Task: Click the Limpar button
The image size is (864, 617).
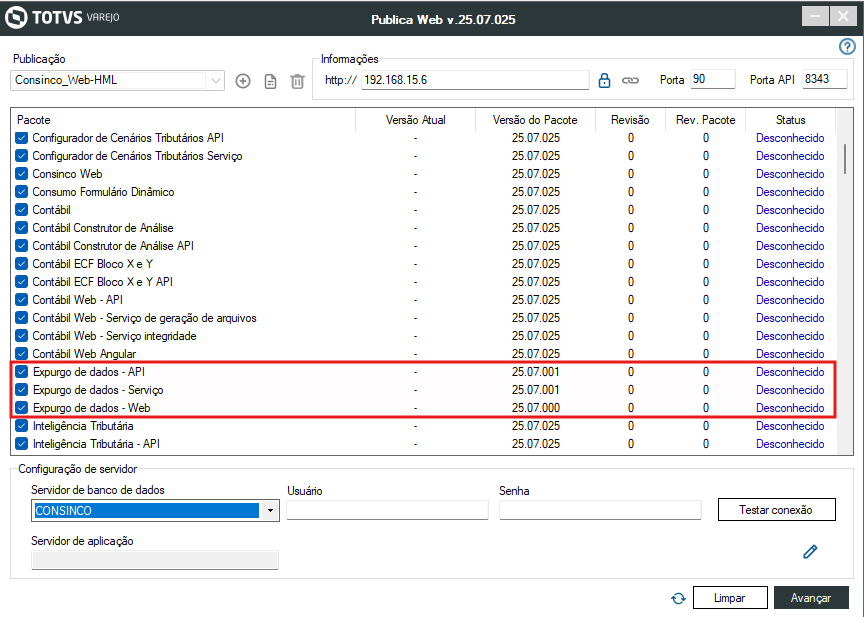Action: [x=730, y=598]
